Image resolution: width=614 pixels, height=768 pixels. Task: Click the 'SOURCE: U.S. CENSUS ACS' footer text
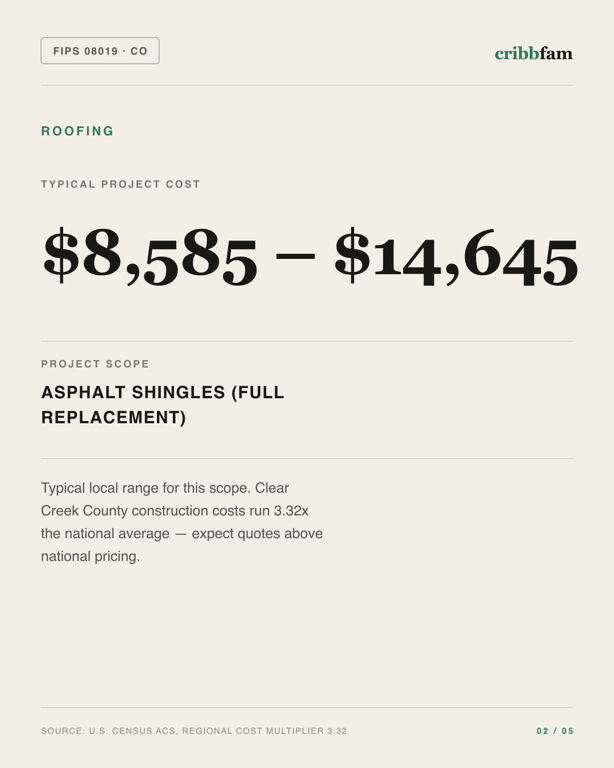109,731
